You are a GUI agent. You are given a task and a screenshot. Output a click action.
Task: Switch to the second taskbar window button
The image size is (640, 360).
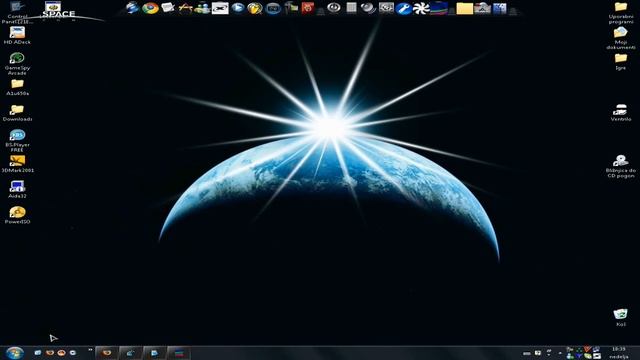tap(131, 353)
